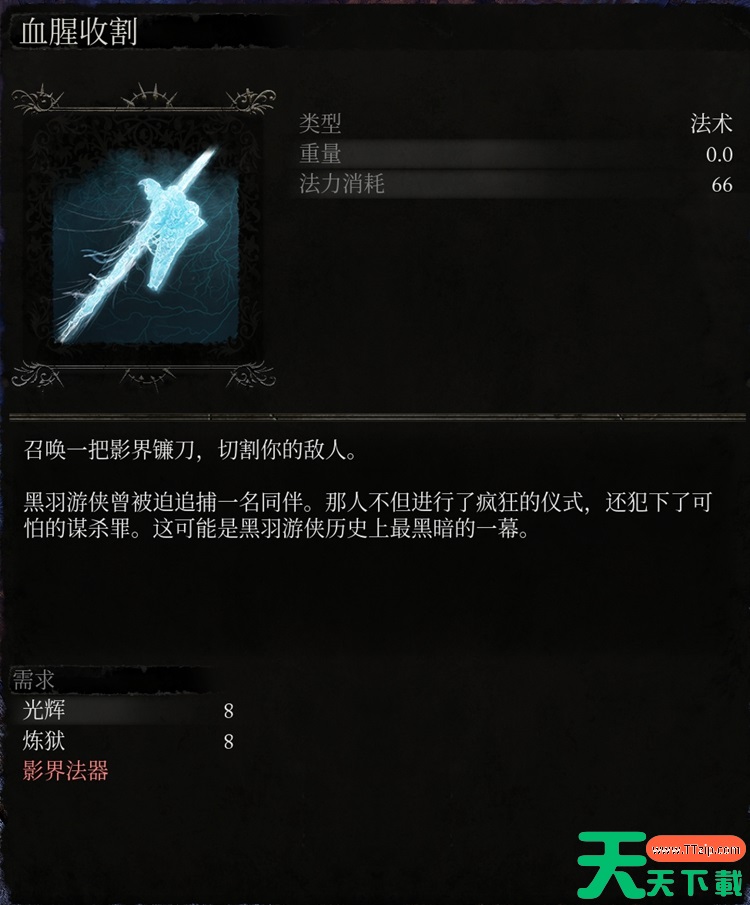750x905 pixels.
Task: Select the 炼狱 requirement row
Action: (x=124, y=741)
